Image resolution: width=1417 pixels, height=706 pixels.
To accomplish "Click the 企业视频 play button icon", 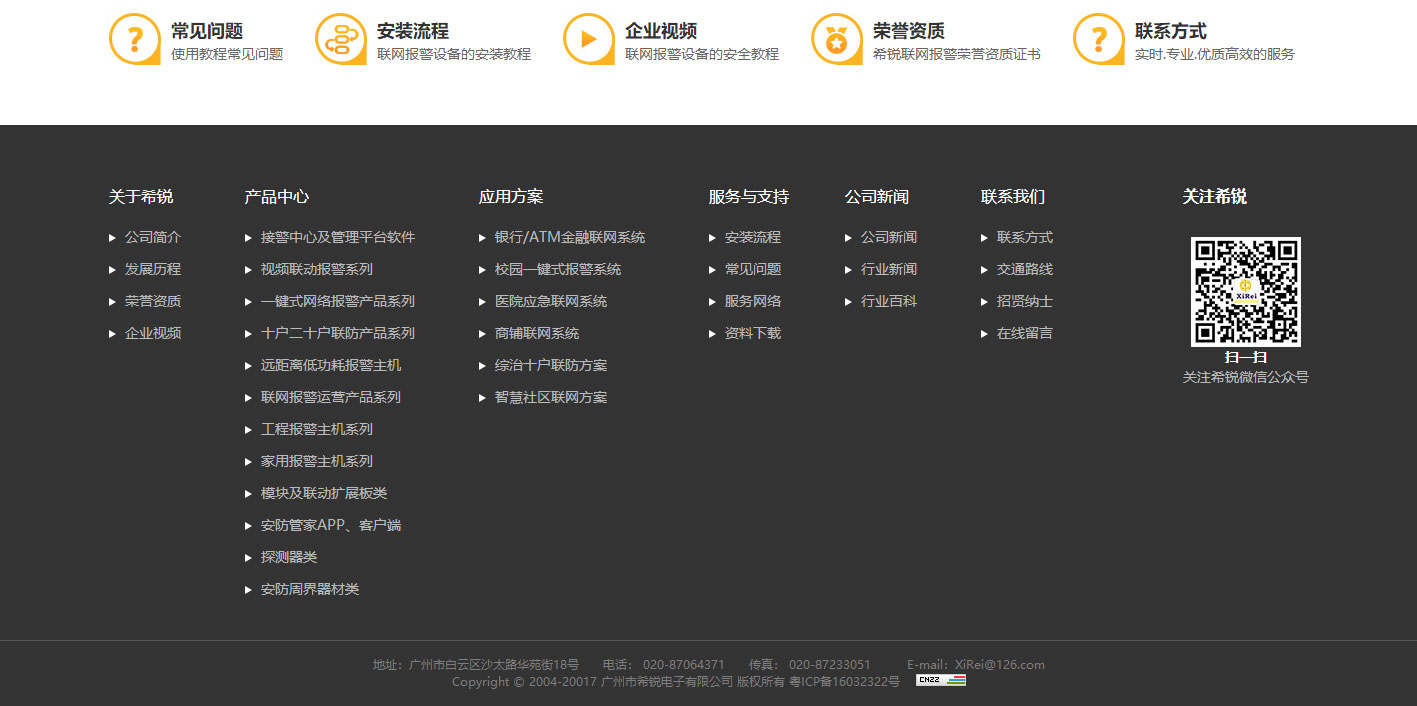I will [588, 39].
